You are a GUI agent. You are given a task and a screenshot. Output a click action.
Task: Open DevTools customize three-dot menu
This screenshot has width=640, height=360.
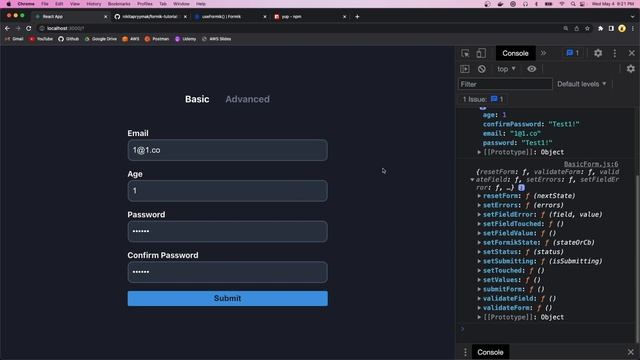click(x=615, y=53)
